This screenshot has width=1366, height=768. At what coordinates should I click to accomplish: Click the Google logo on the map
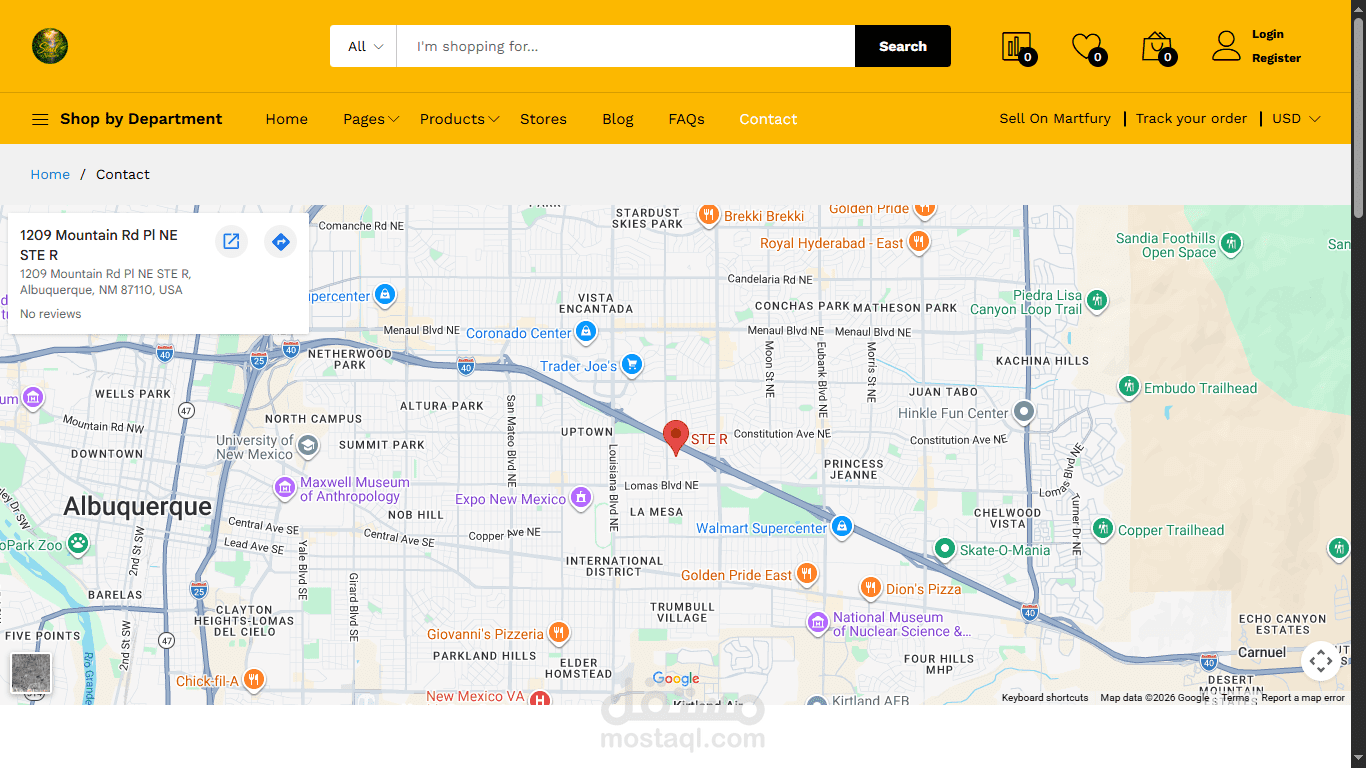pyautogui.click(x=676, y=679)
